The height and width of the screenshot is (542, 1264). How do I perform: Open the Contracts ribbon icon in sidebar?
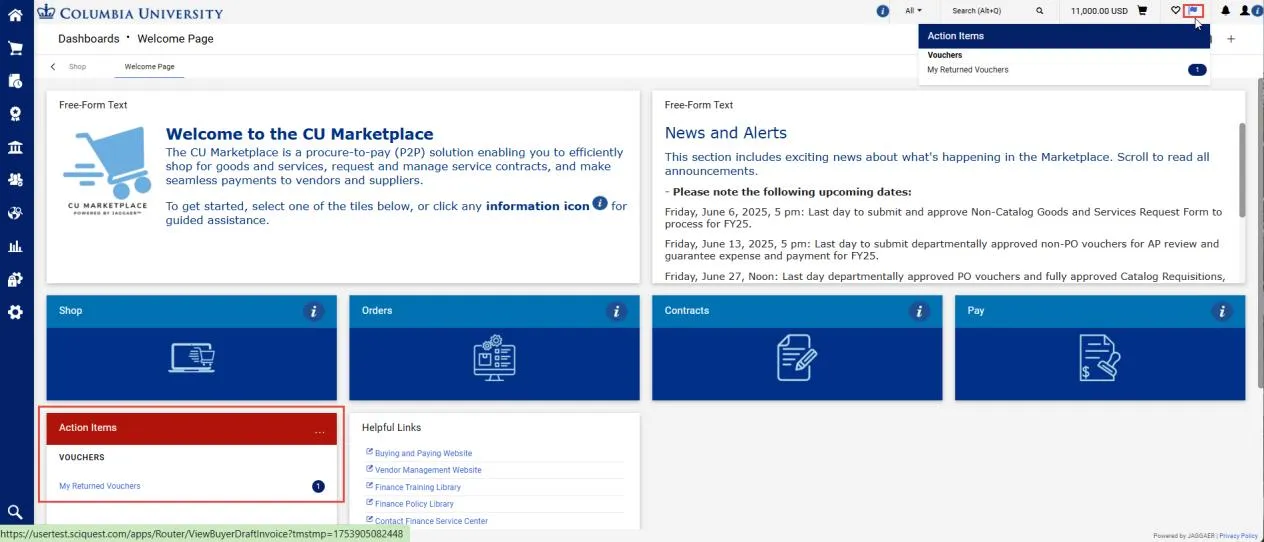click(x=15, y=114)
